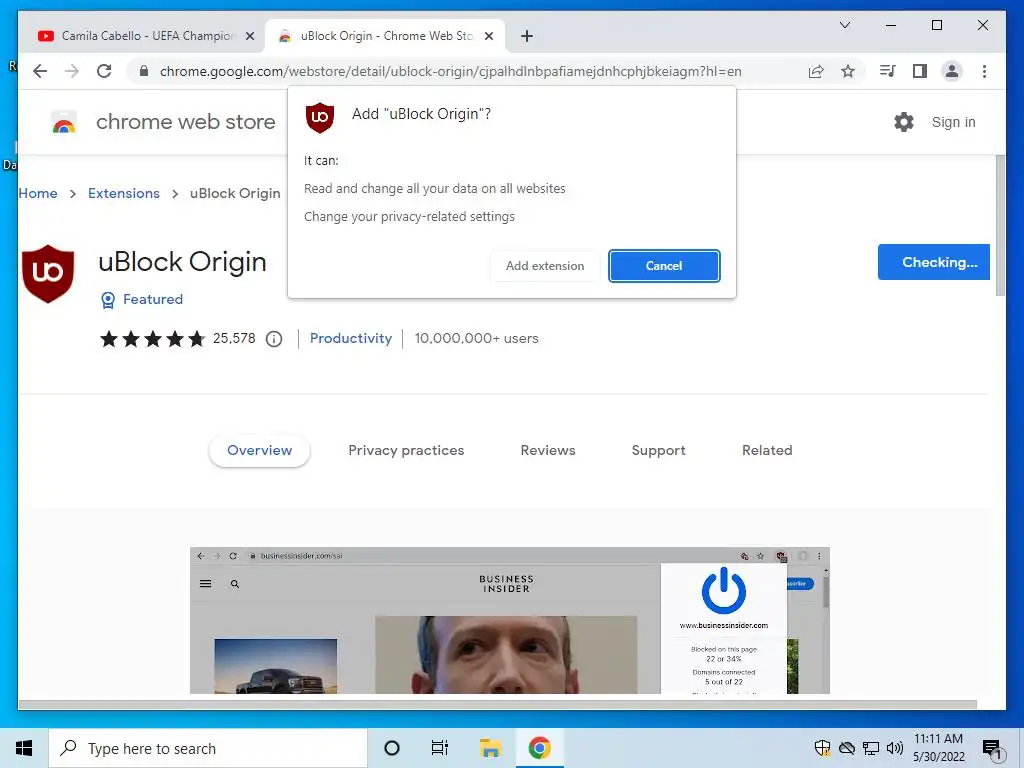Cancel the add extension dialog

[664, 266]
